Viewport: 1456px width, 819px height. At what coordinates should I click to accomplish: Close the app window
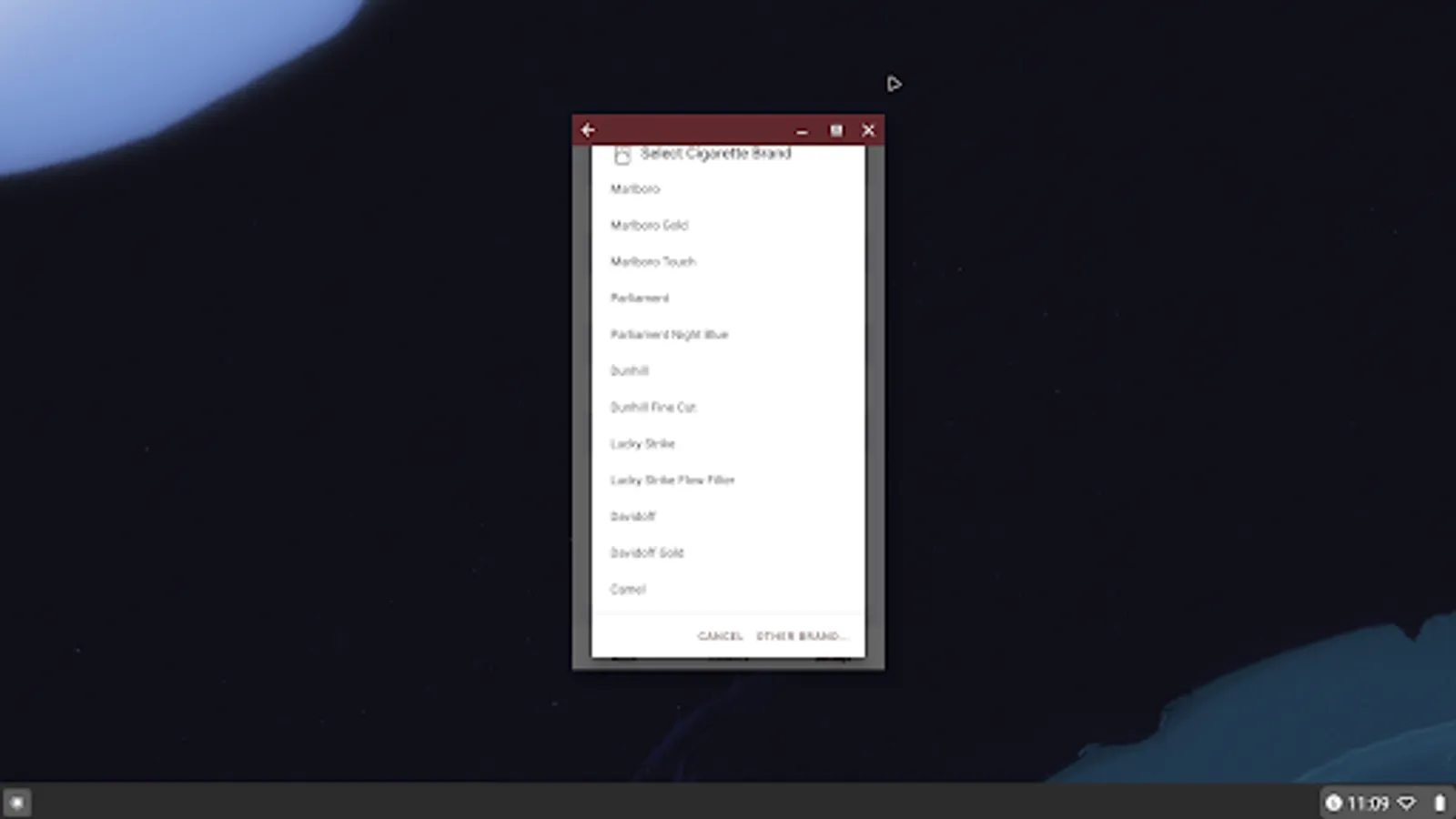[868, 131]
